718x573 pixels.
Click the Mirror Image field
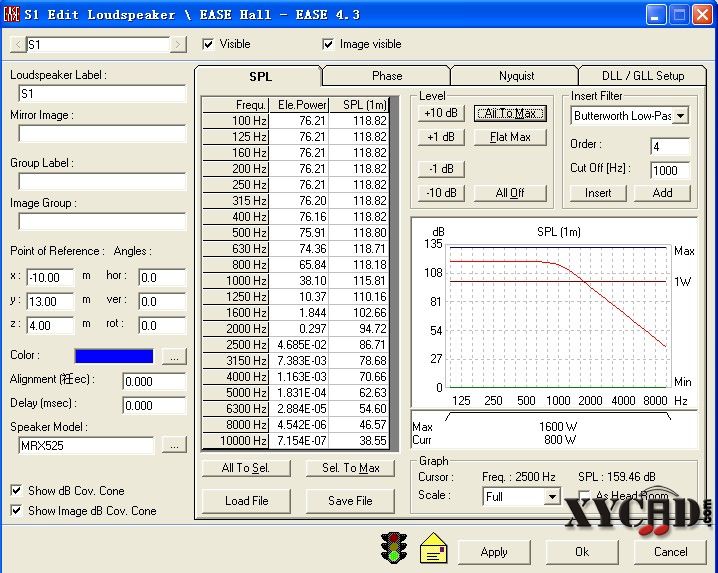pos(102,134)
